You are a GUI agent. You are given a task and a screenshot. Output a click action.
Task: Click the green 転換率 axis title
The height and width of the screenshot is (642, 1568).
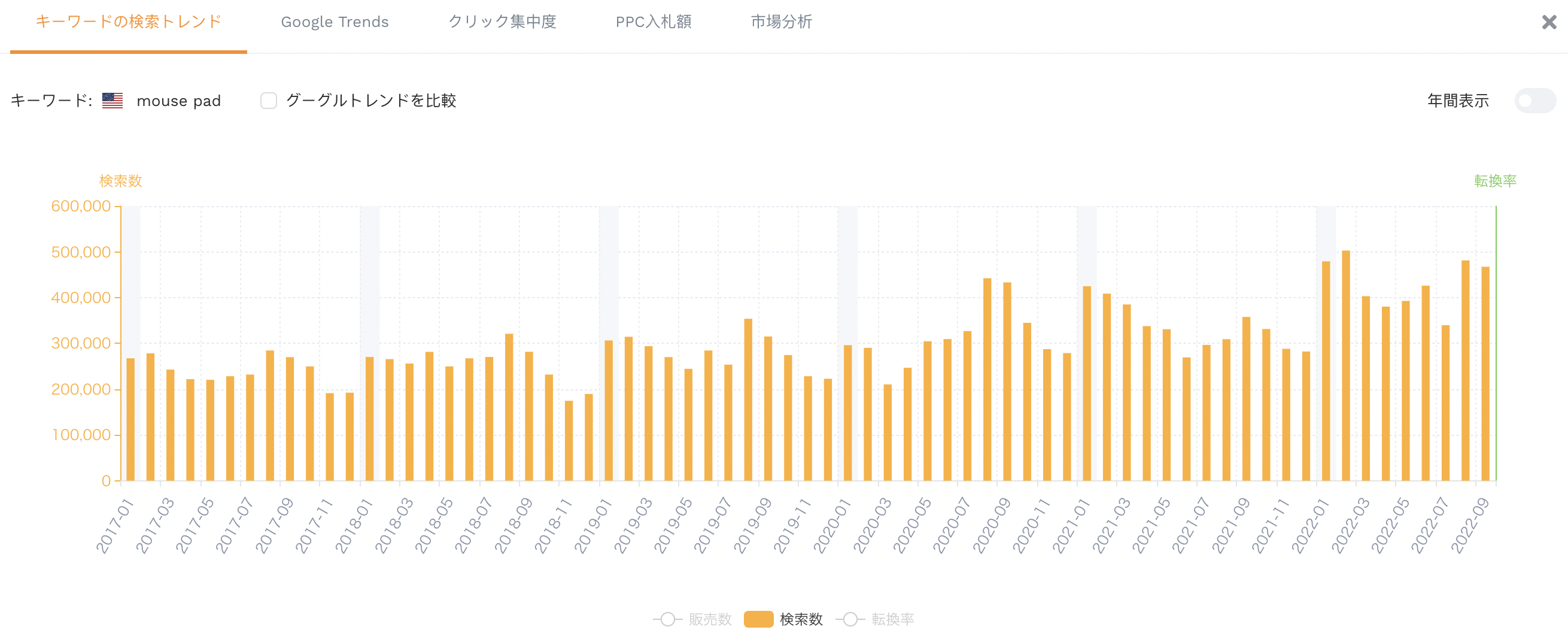click(1495, 181)
